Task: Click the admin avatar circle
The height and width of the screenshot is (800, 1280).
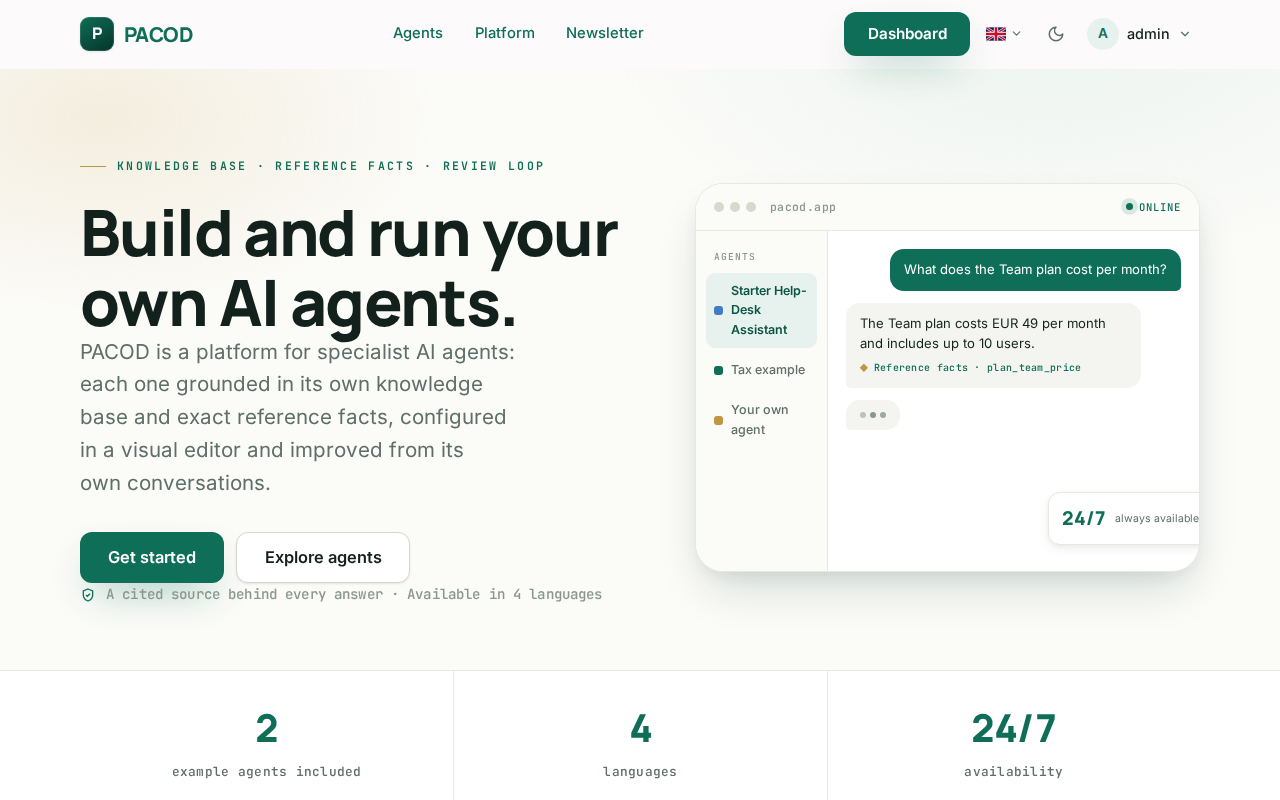Action: point(1103,34)
